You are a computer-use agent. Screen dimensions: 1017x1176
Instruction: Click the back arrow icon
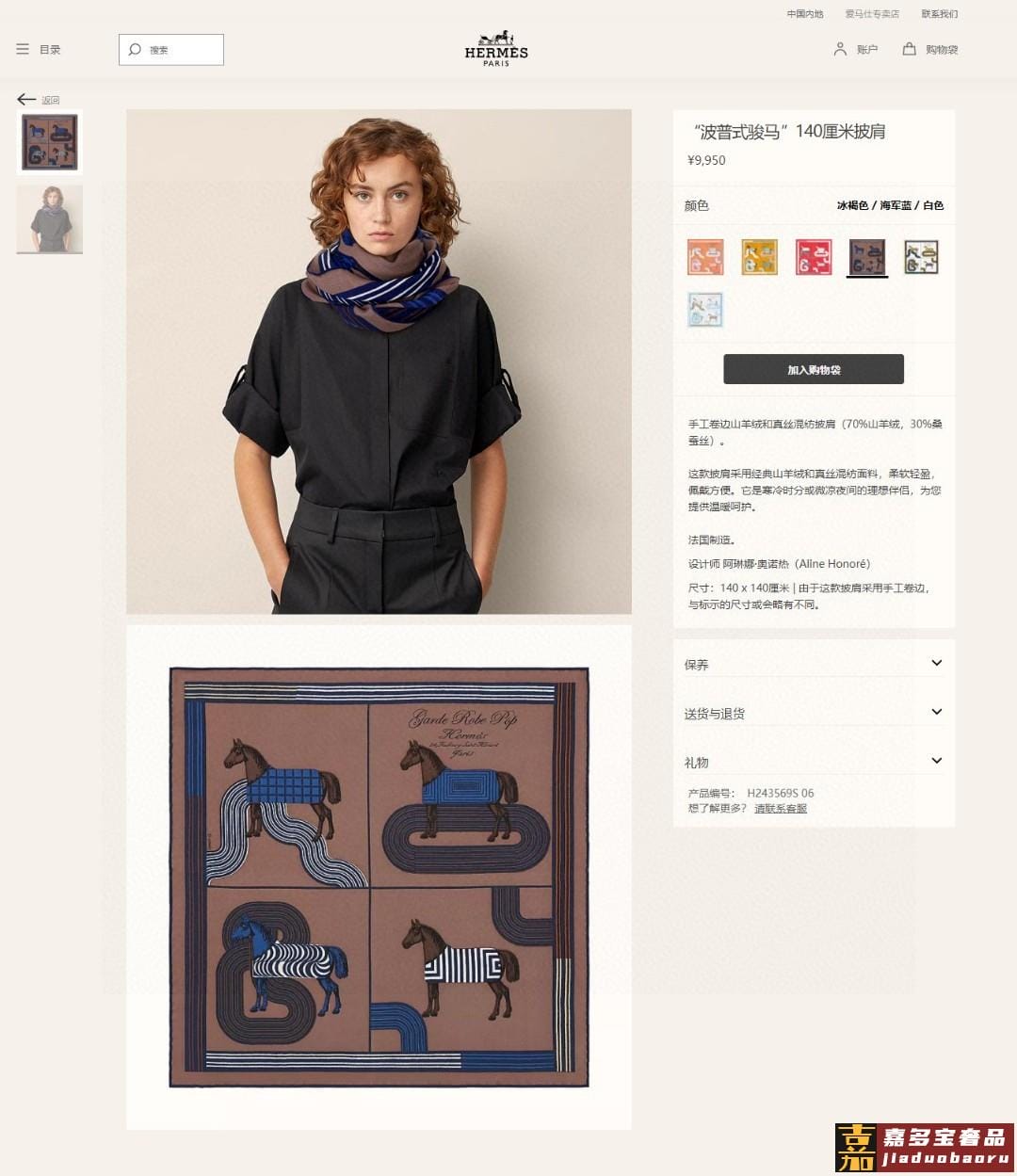click(26, 99)
